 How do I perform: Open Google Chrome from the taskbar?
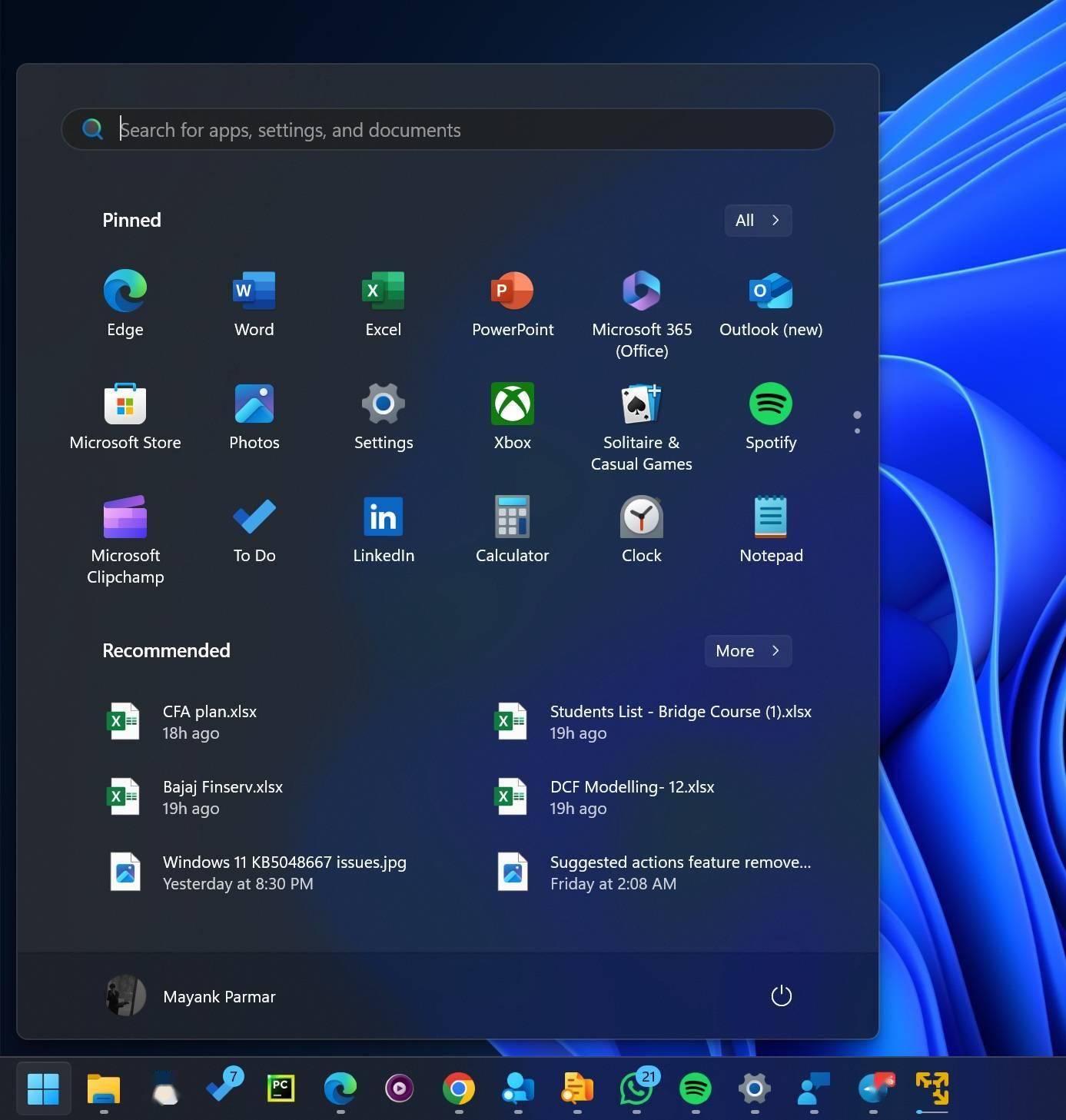coord(459,1088)
